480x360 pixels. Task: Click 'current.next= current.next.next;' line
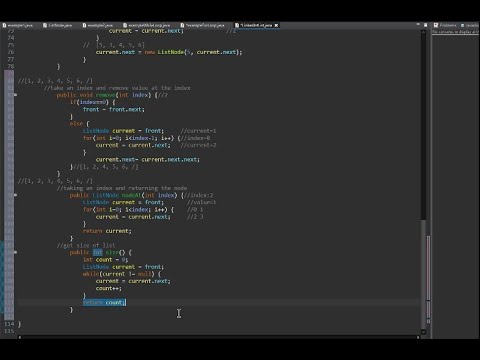click(148, 160)
